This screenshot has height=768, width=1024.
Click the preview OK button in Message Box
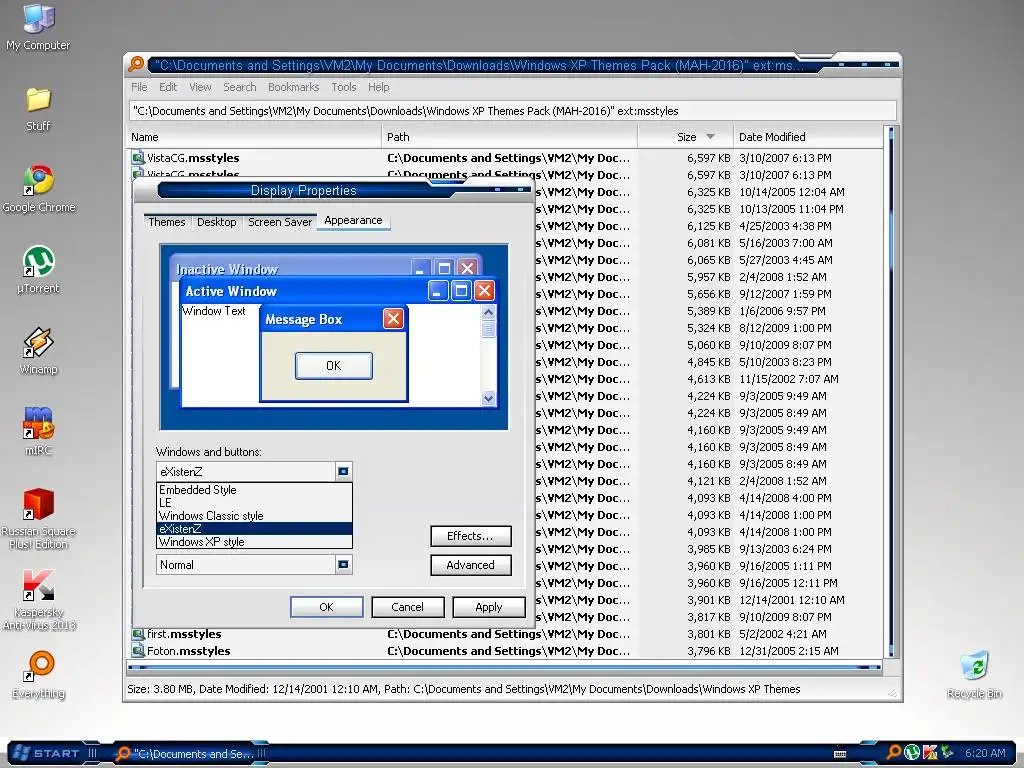pos(334,366)
